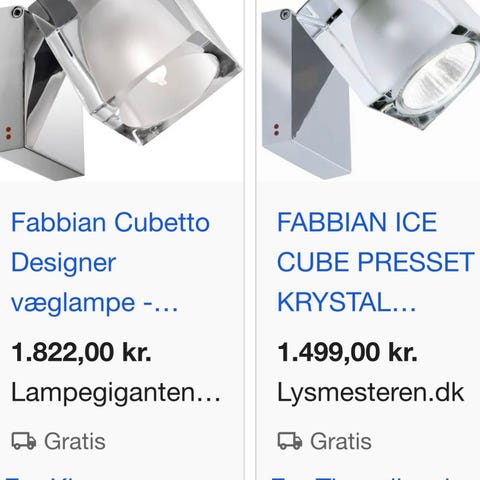Open the Fabbian Ice Cube product image
Image resolution: width=480 pixels, height=480 pixels.
click(368, 91)
